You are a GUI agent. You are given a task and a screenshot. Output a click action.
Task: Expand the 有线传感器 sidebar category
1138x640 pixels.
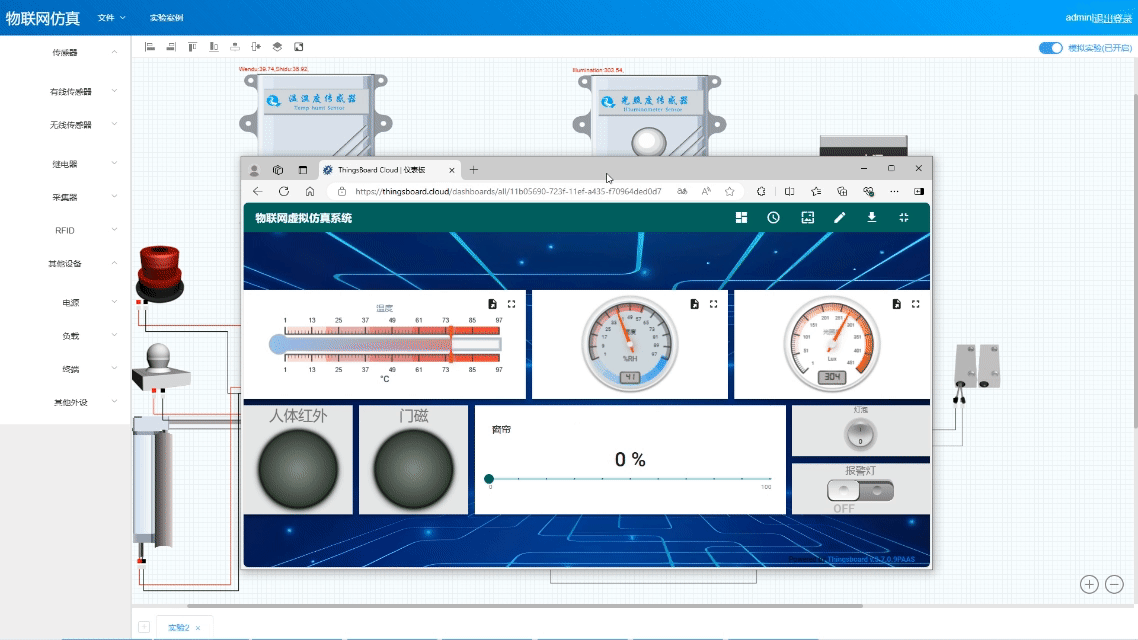[72, 91]
